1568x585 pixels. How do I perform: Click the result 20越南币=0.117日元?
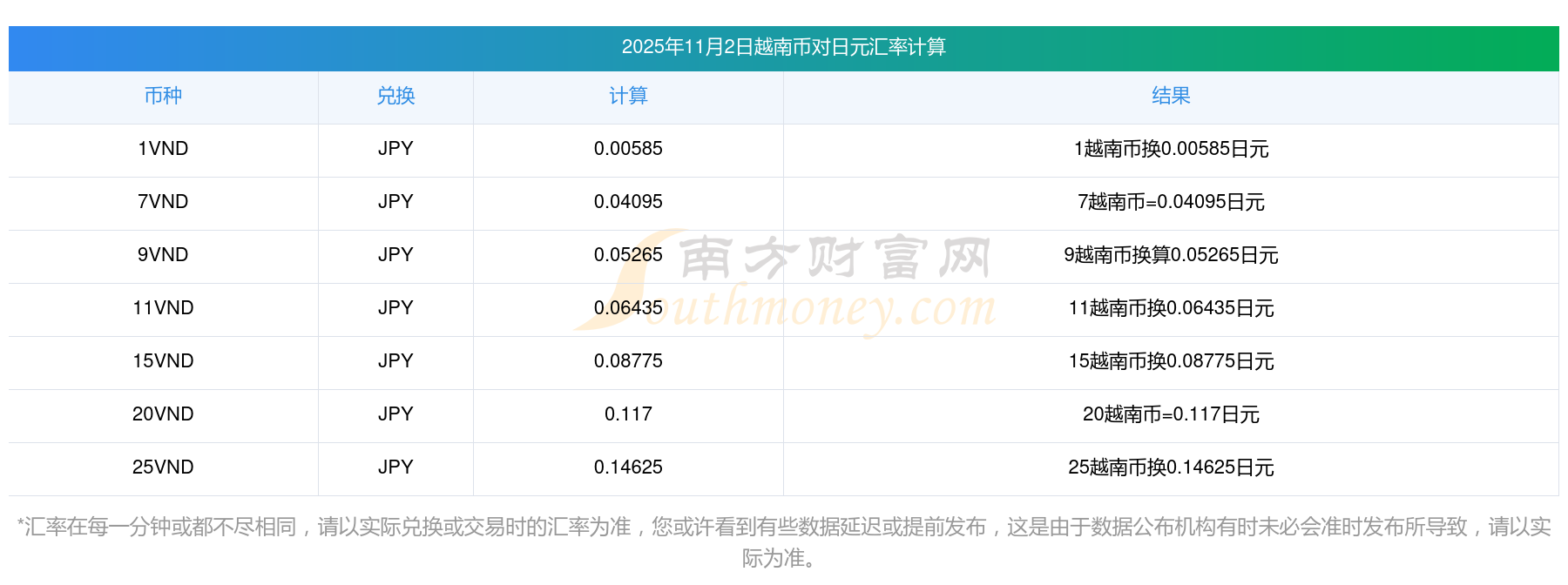tap(1171, 414)
